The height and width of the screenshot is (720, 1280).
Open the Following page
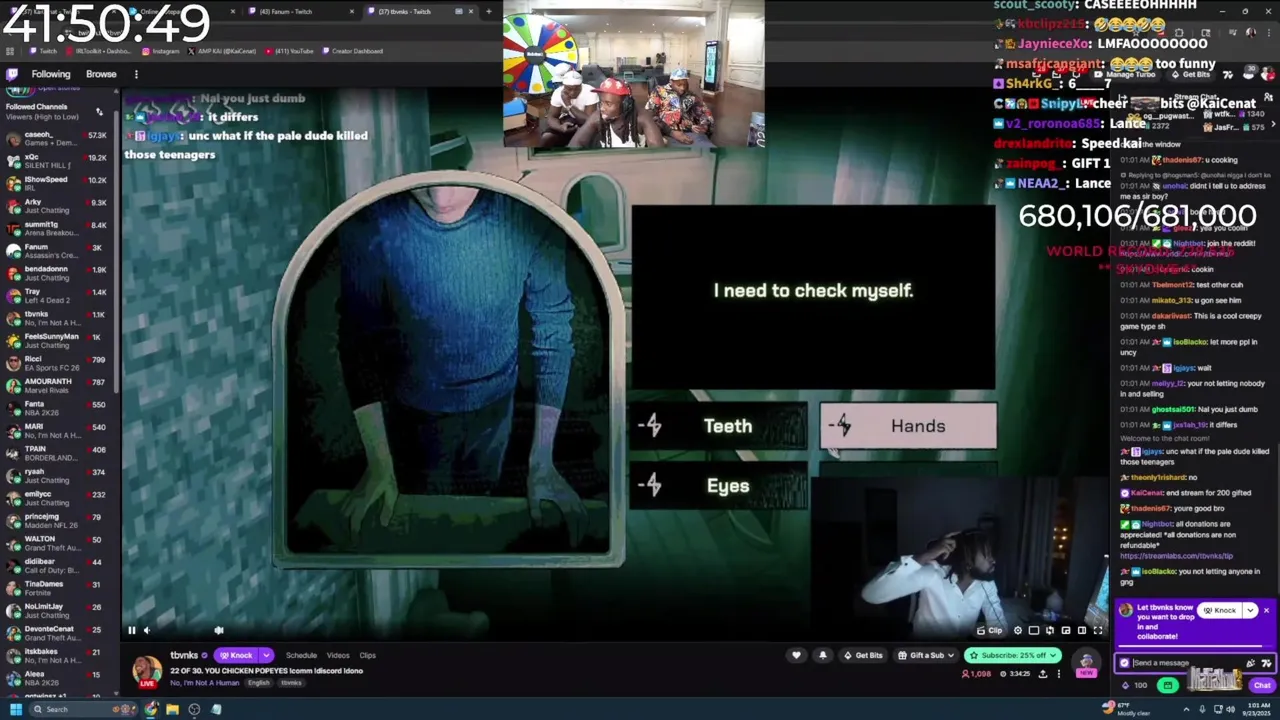[x=51, y=74]
